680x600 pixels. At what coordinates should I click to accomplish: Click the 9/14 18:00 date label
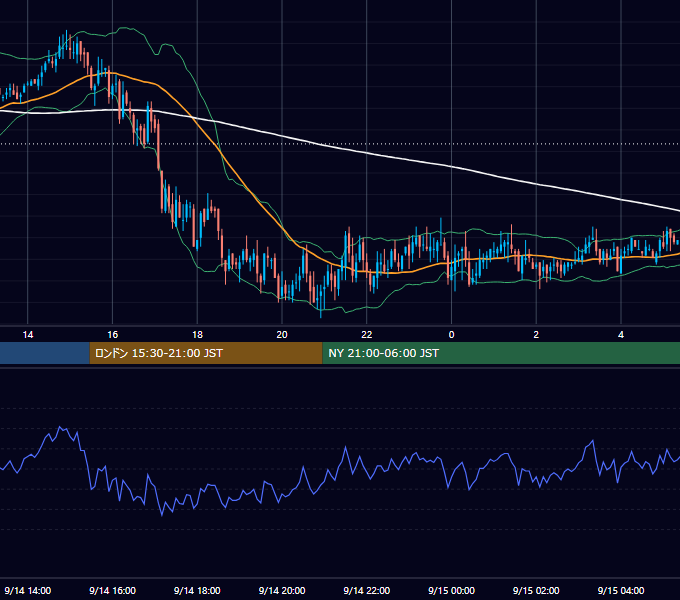[x=197, y=590]
